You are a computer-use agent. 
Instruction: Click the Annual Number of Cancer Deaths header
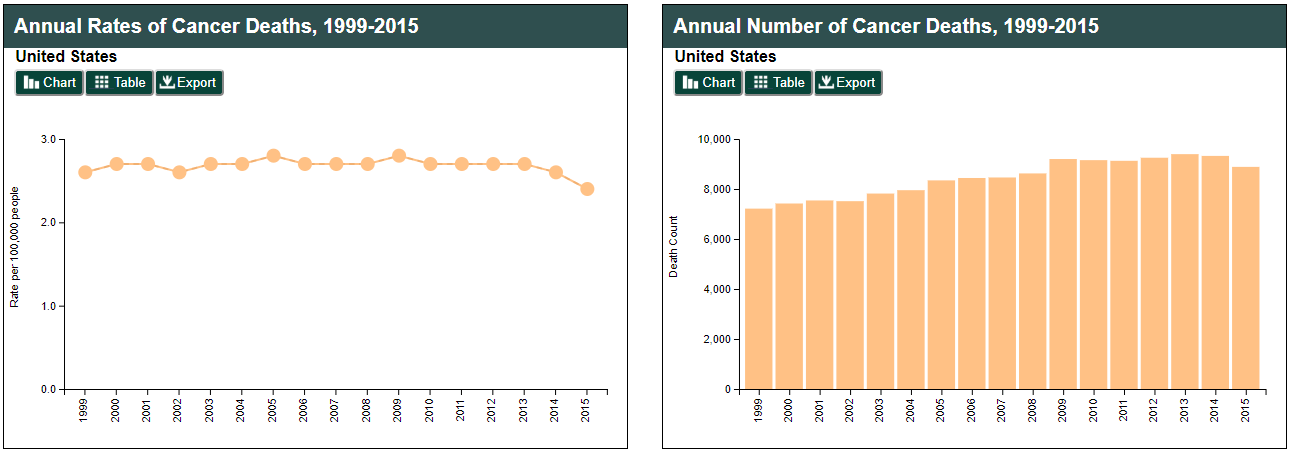click(886, 26)
